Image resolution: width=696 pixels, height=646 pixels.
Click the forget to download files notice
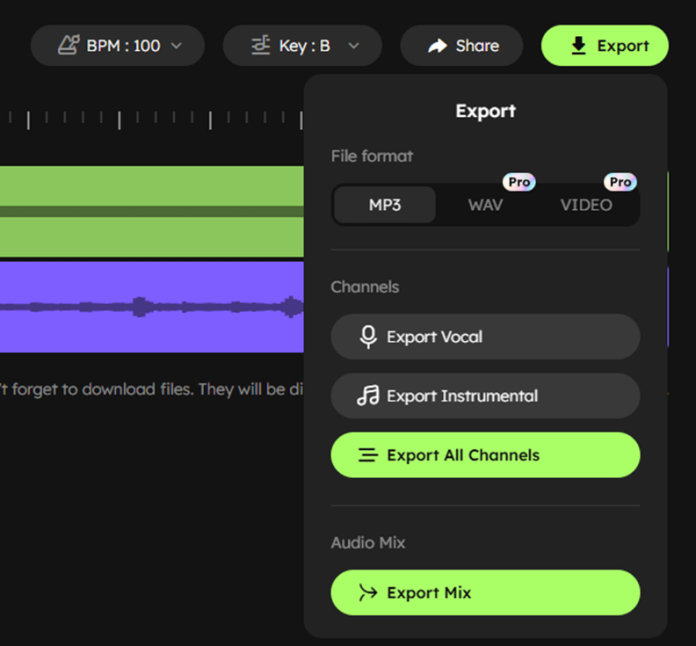pos(152,389)
